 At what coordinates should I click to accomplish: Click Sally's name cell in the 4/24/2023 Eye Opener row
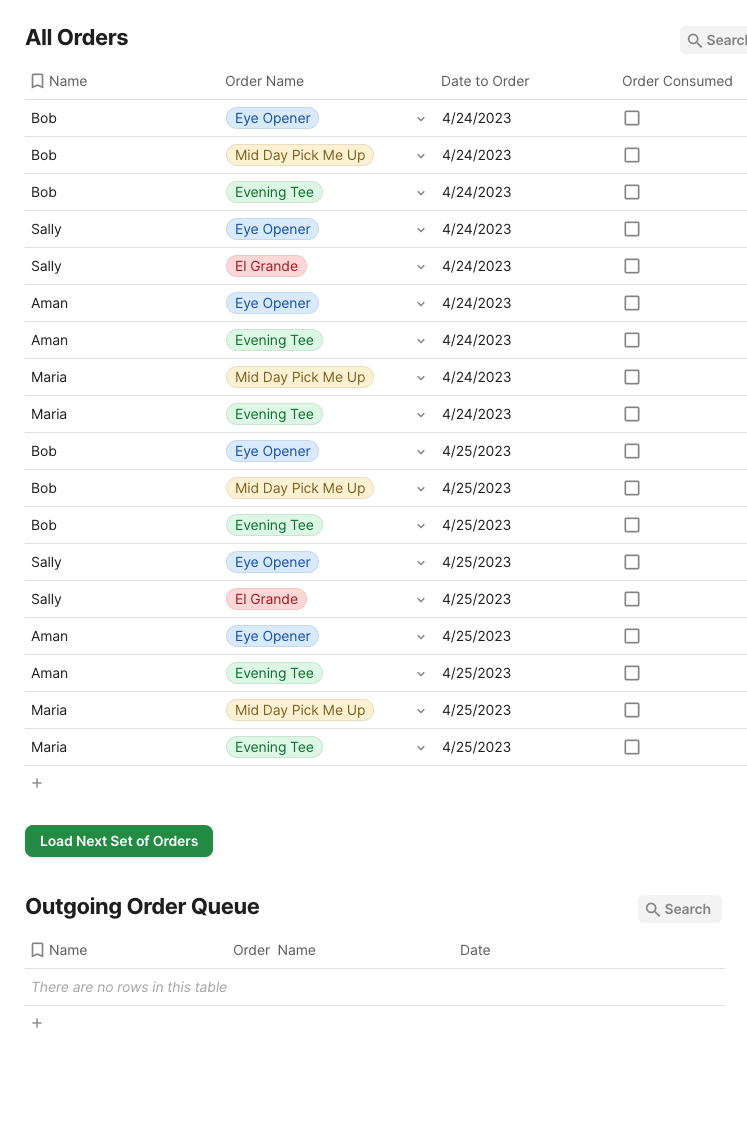pos(47,229)
